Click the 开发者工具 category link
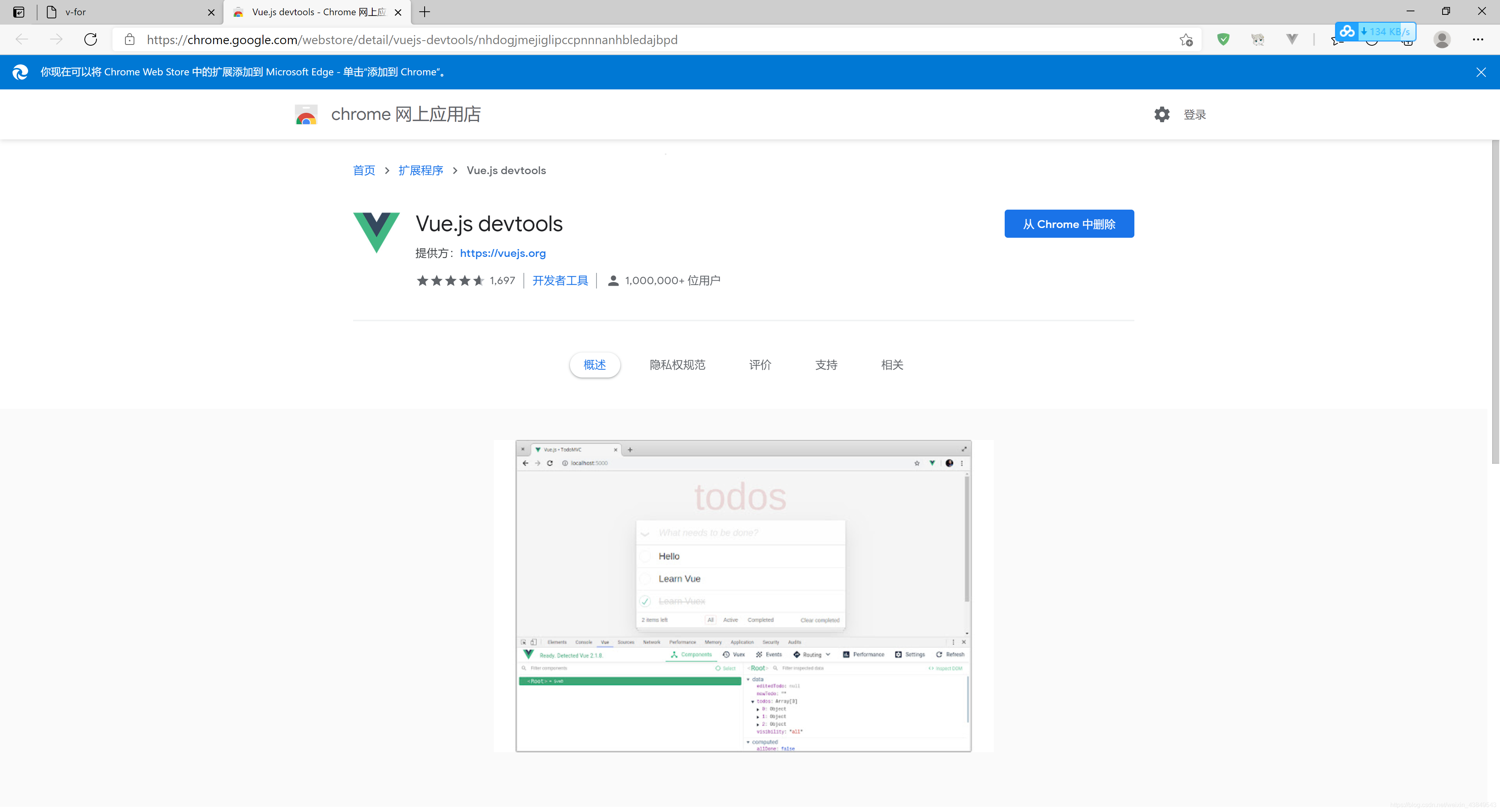The width and height of the screenshot is (1500, 812). (x=560, y=281)
